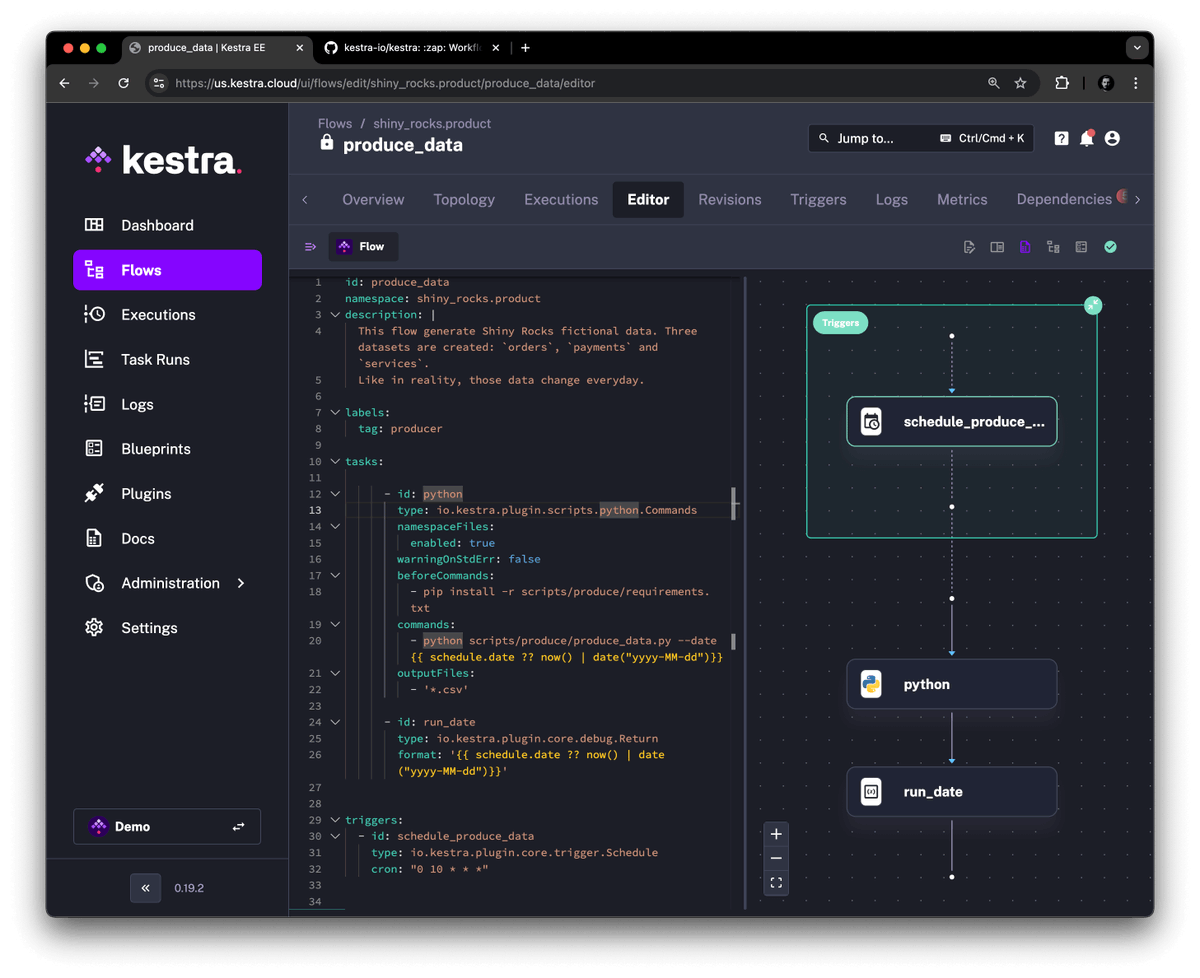This screenshot has height=978, width=1200.
Task: Click the lock icon beside produce_data title
Action: pyautogui.click(x=326, y=144)
